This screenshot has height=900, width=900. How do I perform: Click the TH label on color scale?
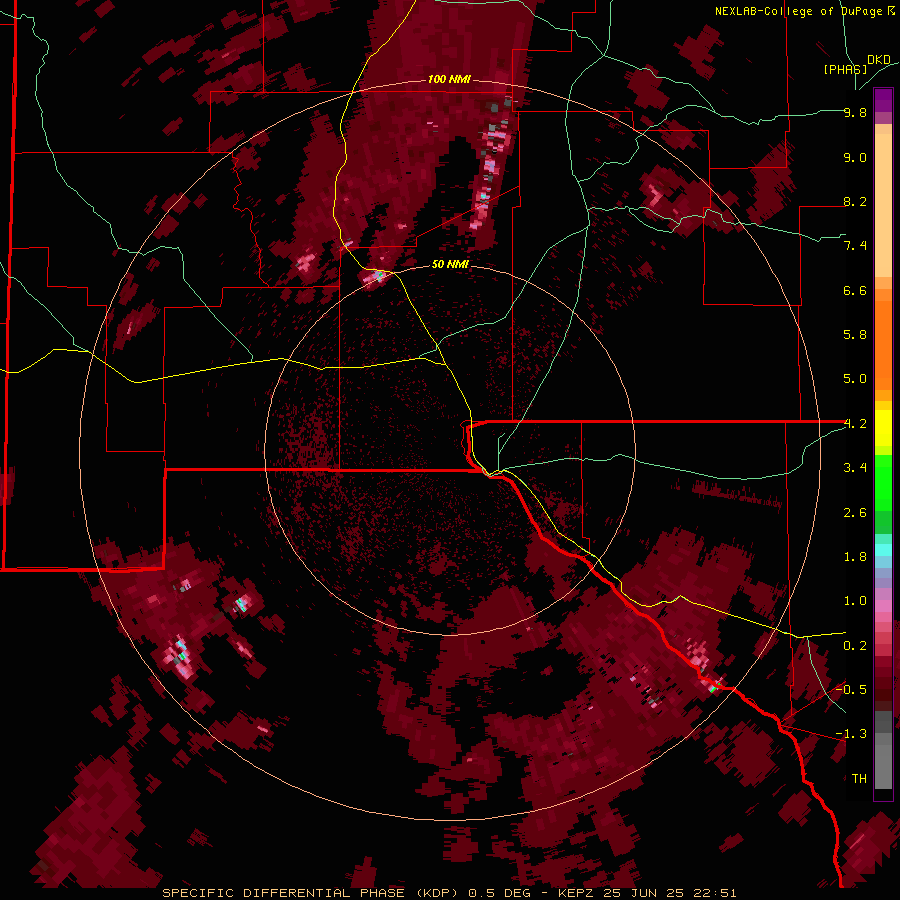click(859, 779)
